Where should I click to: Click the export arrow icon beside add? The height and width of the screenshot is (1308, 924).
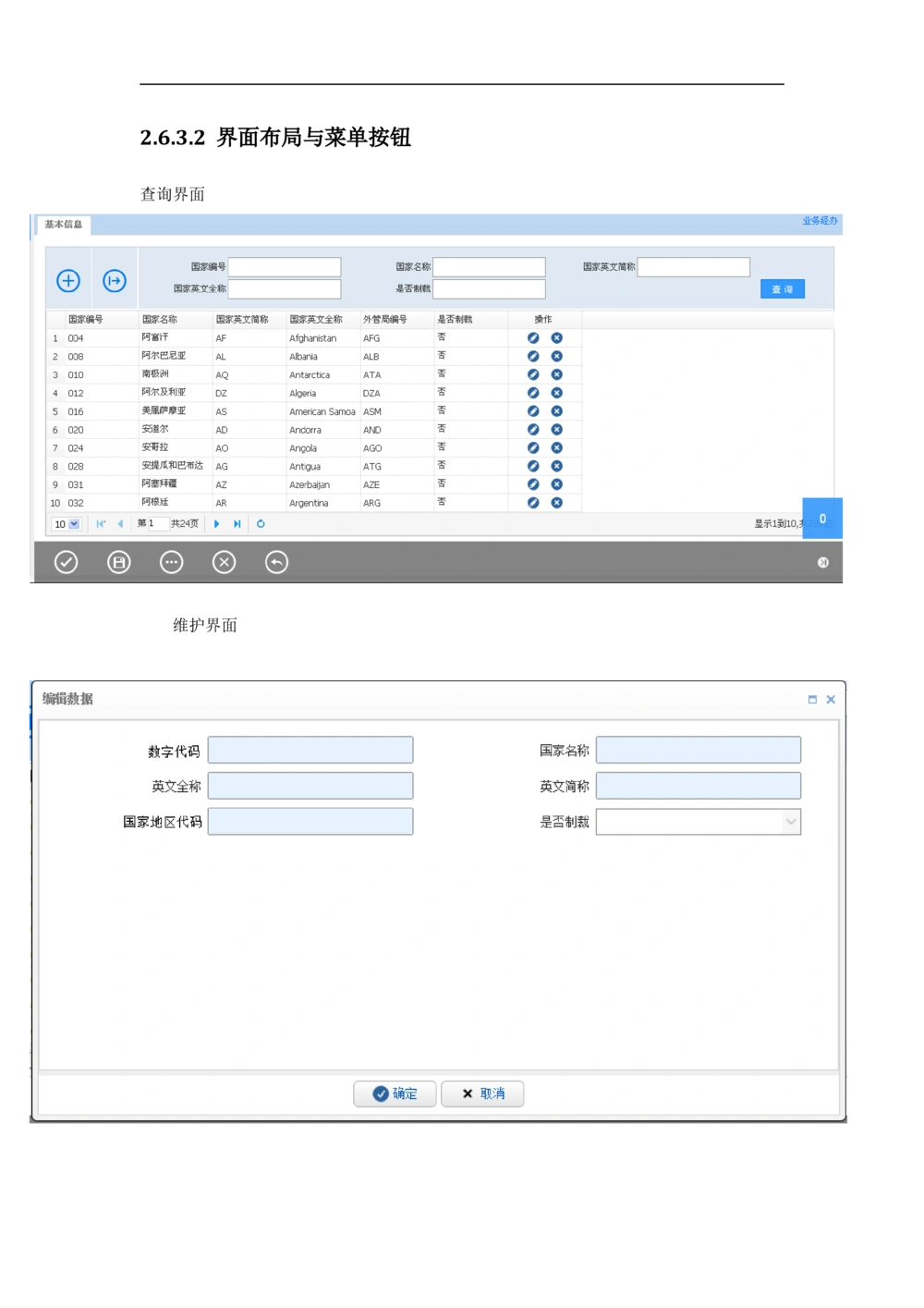coord(115,281)
